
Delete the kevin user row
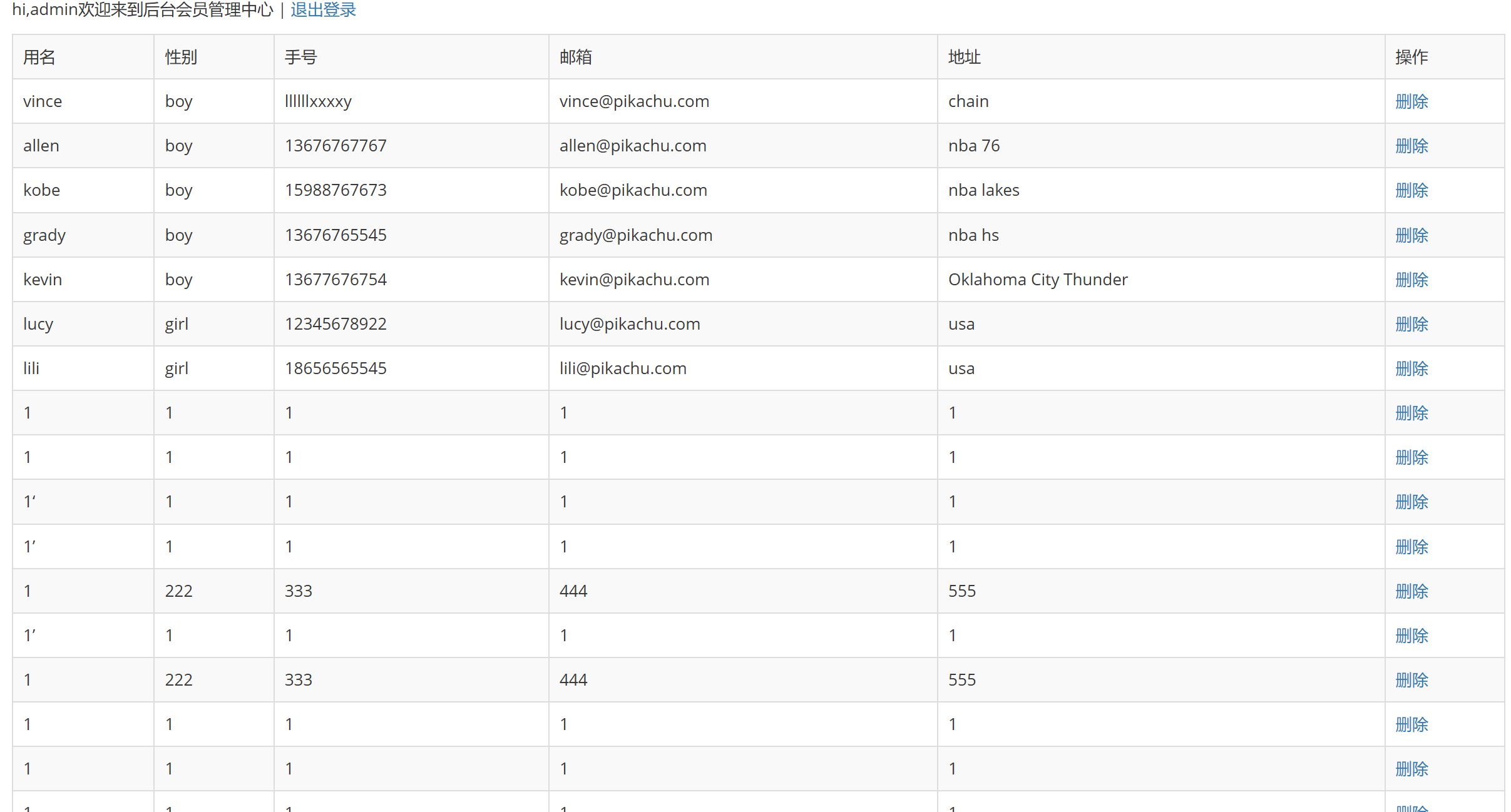click(1411, 280)
